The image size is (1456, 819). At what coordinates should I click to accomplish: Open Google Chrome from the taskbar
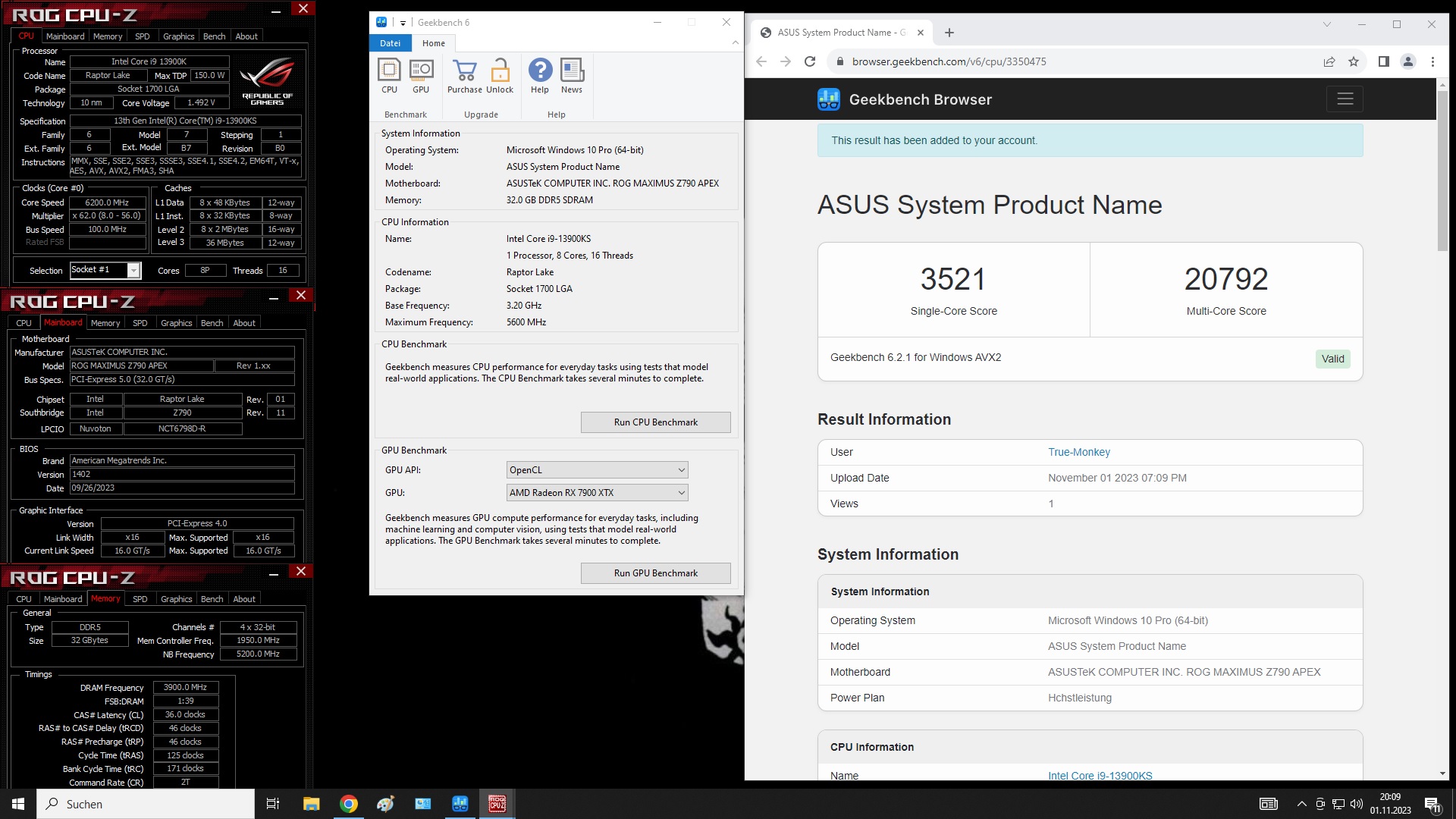pos(349,804)
